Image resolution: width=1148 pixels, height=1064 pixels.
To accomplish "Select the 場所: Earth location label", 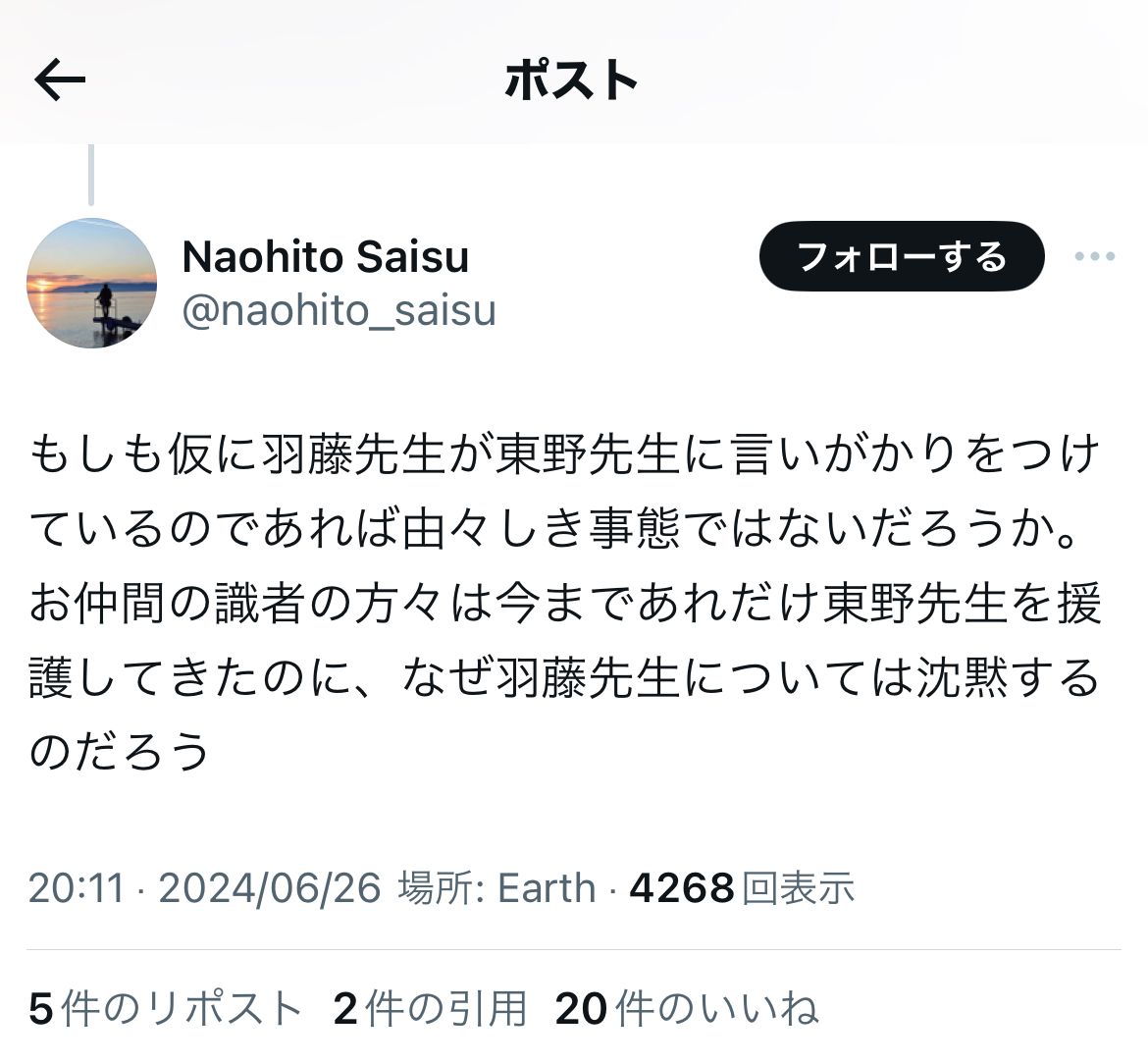I will pos(497,888).
